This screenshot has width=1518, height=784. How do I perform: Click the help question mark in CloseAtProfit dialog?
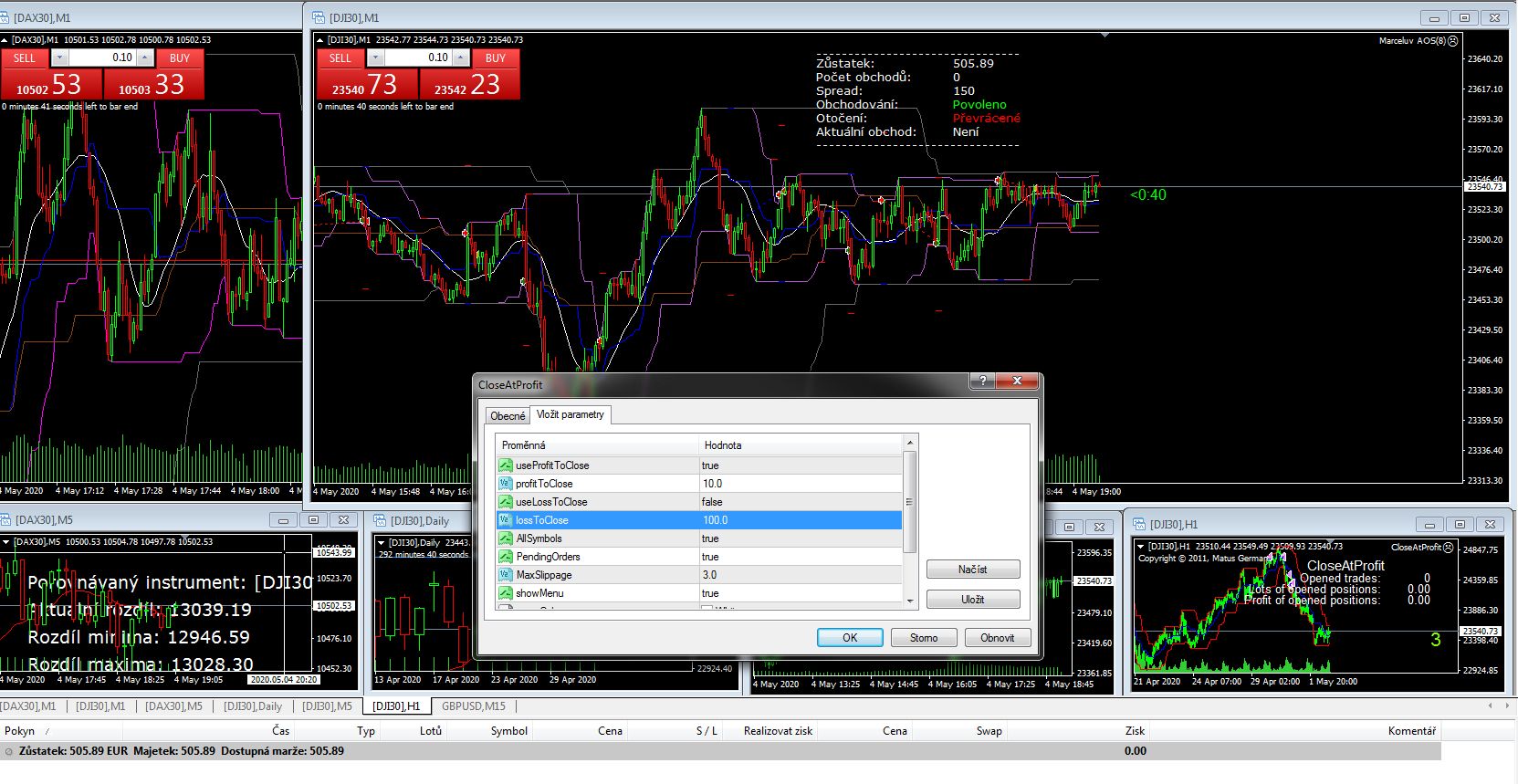click(982, 382)
